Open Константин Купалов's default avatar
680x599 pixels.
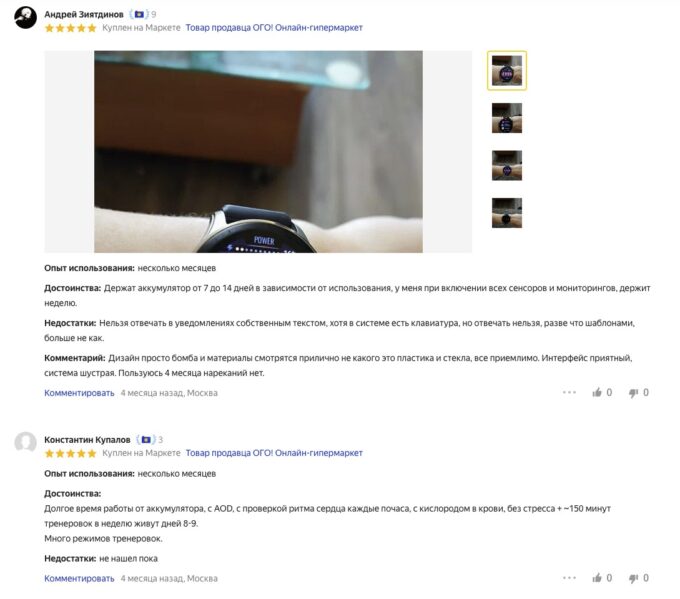coord(26,442)
